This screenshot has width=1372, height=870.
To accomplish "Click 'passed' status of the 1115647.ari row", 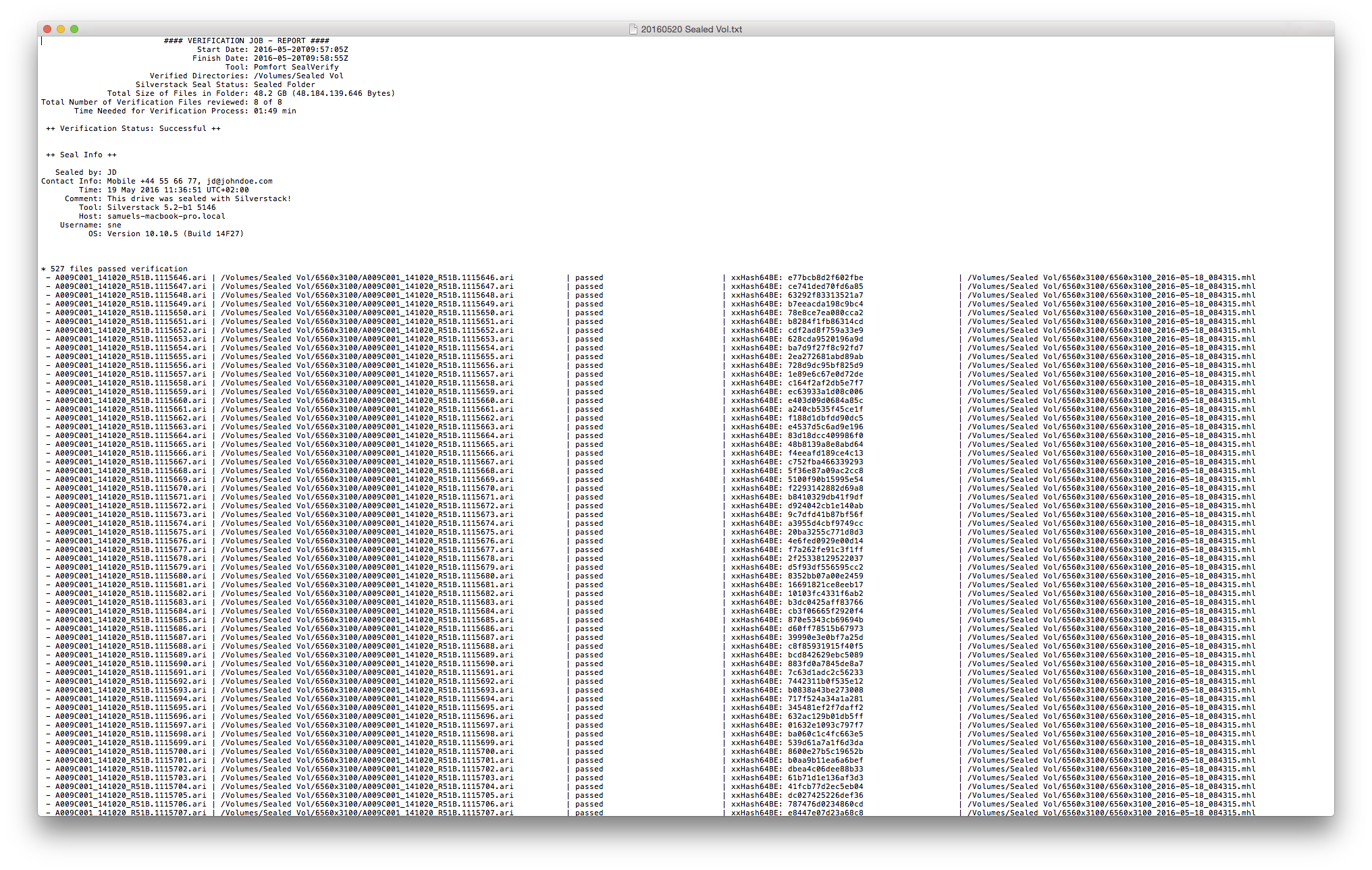I will click(589, 286).
